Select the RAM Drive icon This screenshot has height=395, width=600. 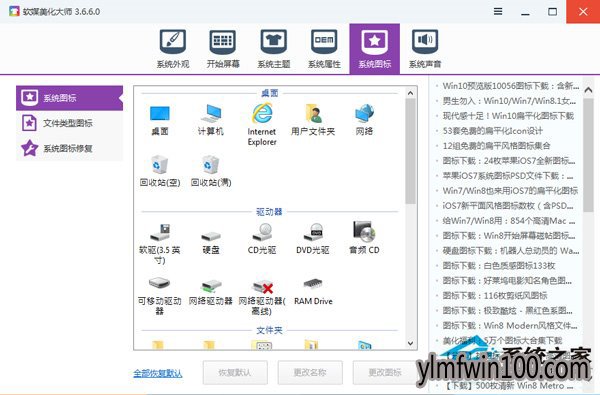coord(313,292)
